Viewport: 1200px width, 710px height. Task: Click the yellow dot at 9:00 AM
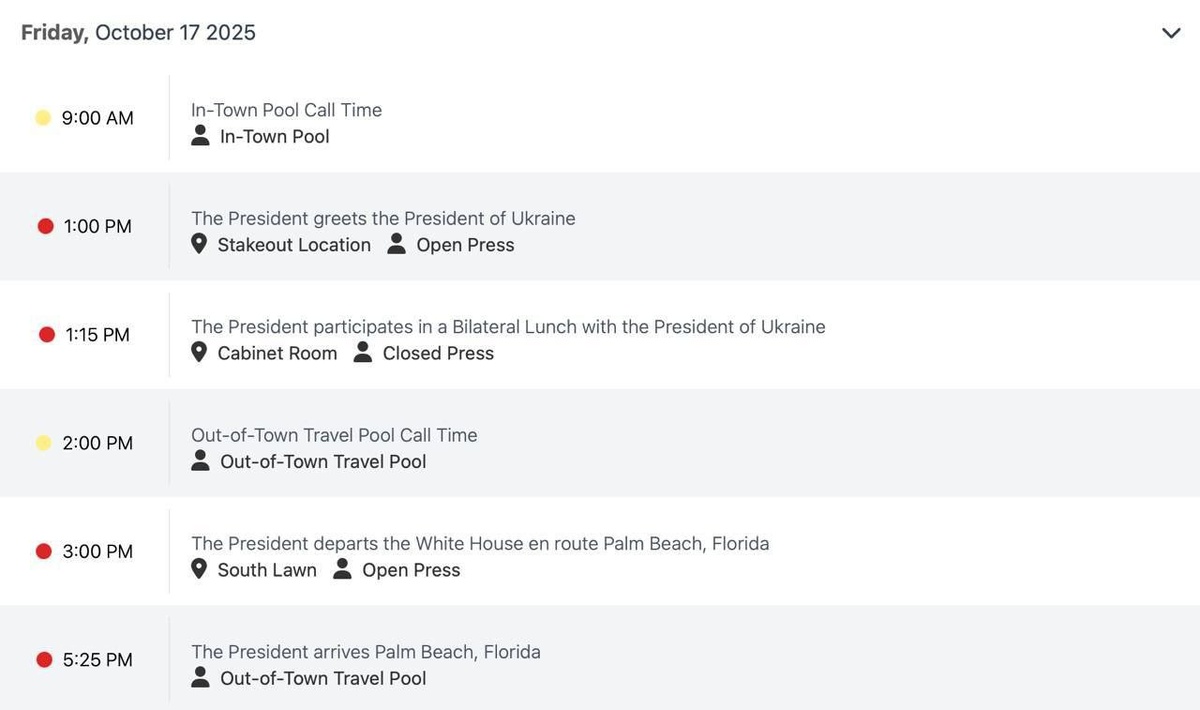click(x=43, y=118)
